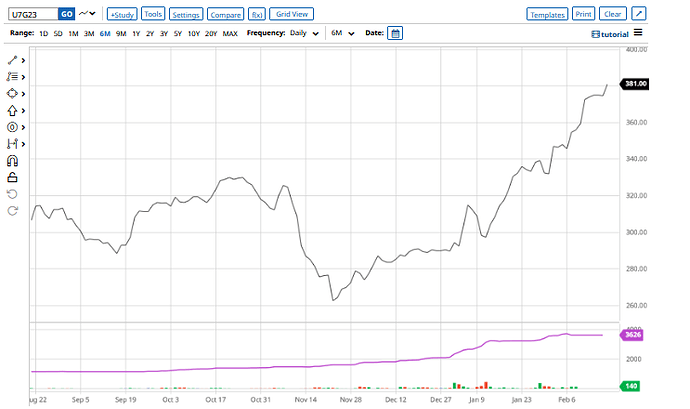Switch to Grid View
The image size is (690, 409).
291,14
